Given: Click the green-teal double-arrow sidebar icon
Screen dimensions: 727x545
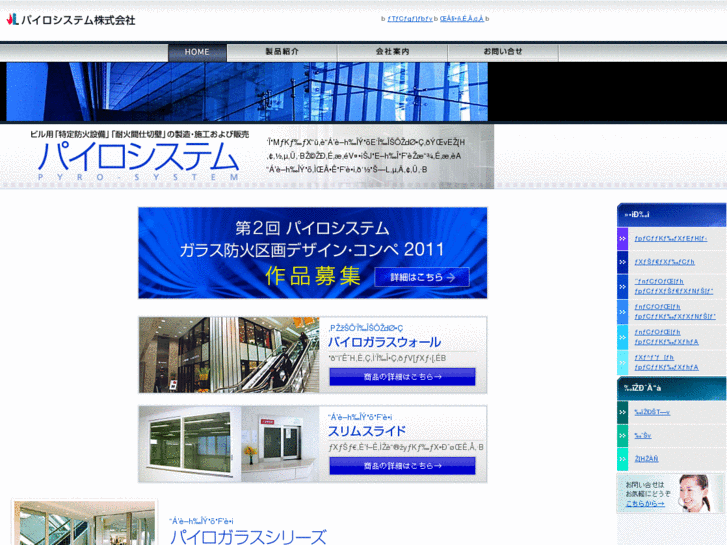Looking at the screenshot, I should pyautogui.click(x=622, y=436).
